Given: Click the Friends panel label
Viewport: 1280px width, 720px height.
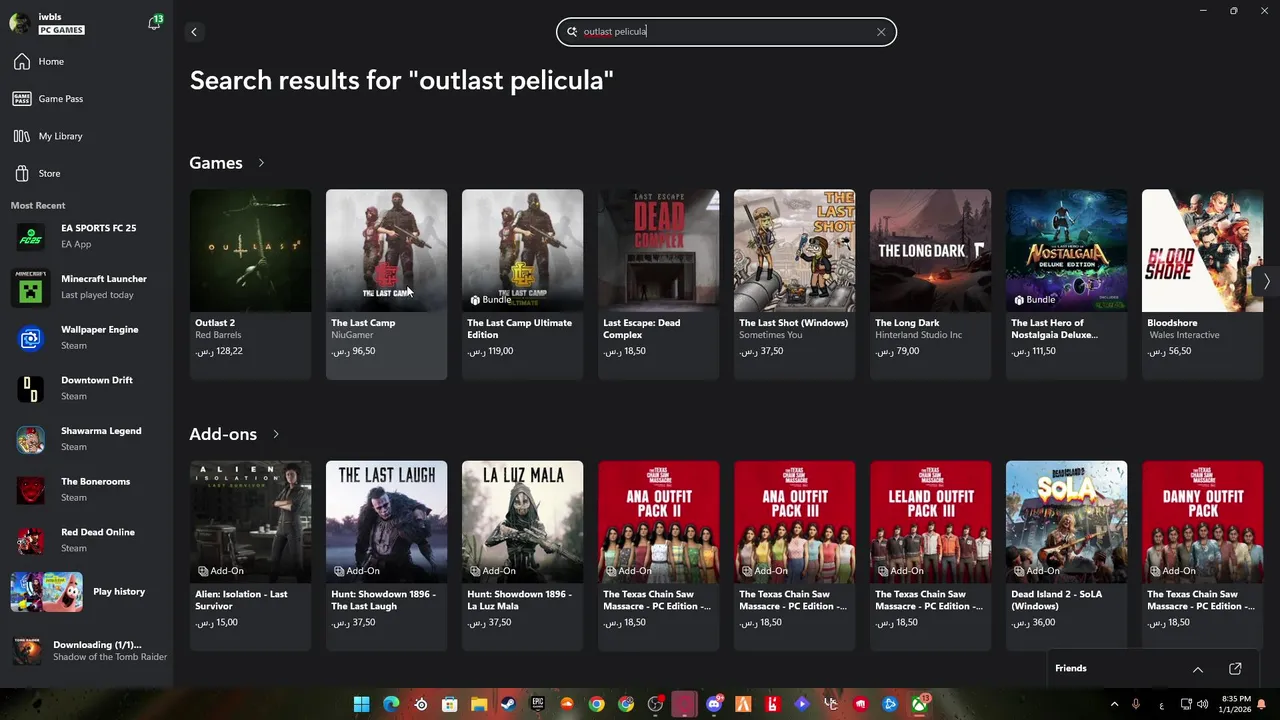Looking at the screenshot, I should coord(1070,668).
